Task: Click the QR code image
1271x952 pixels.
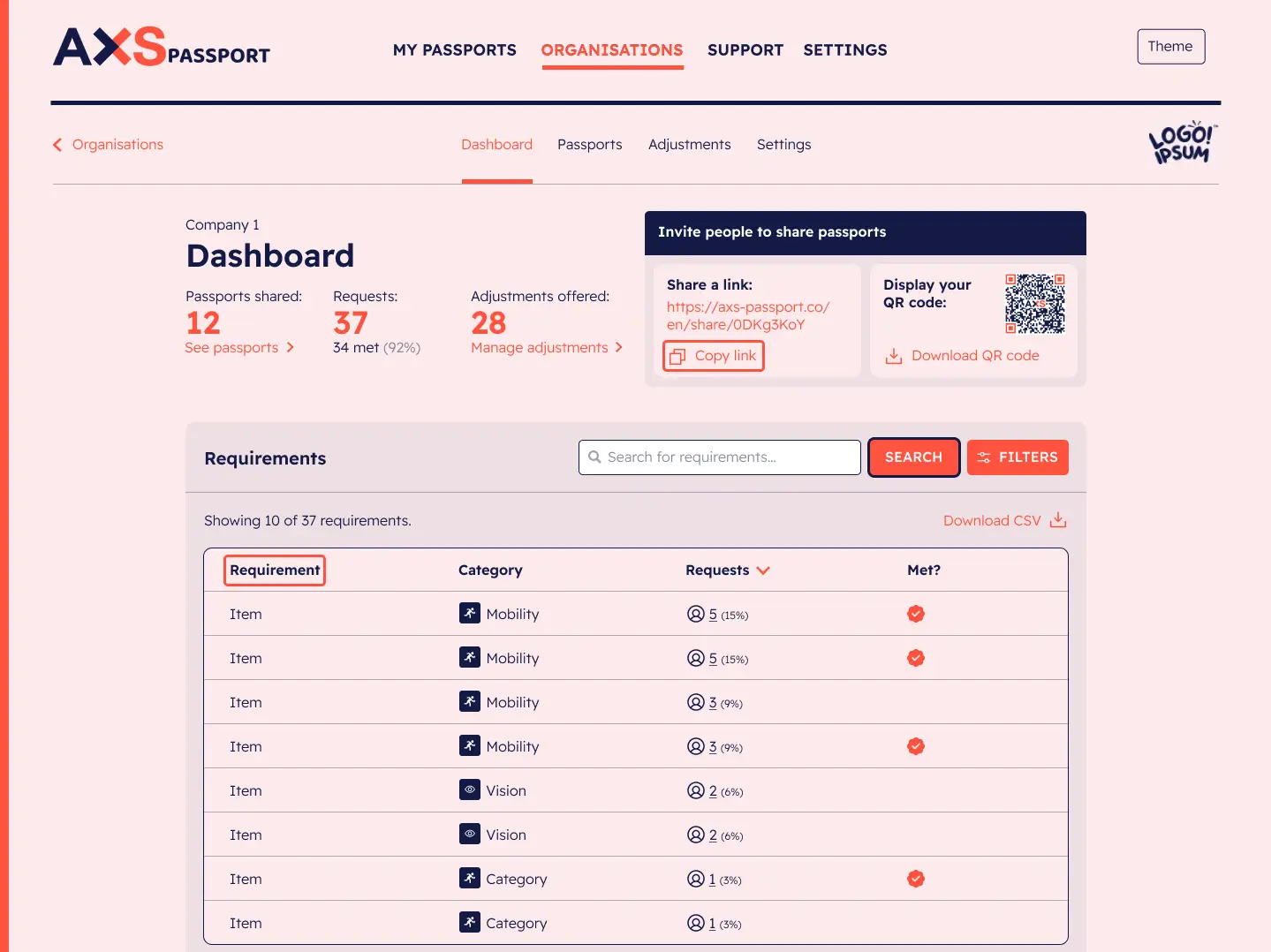Action: 1035,304
